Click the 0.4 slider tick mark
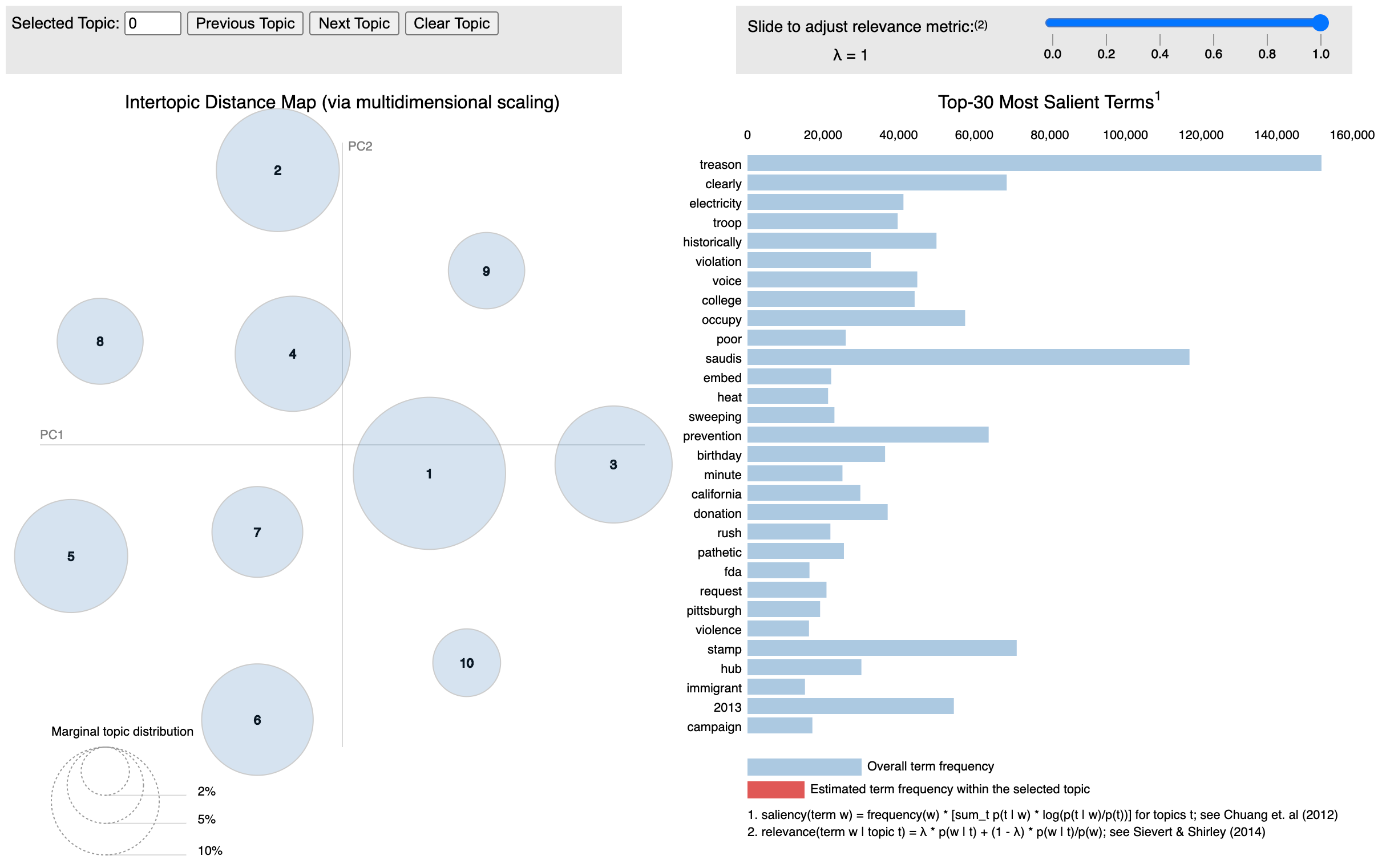The height and width of the screenshot is (868, 1382). (1159, 40)
